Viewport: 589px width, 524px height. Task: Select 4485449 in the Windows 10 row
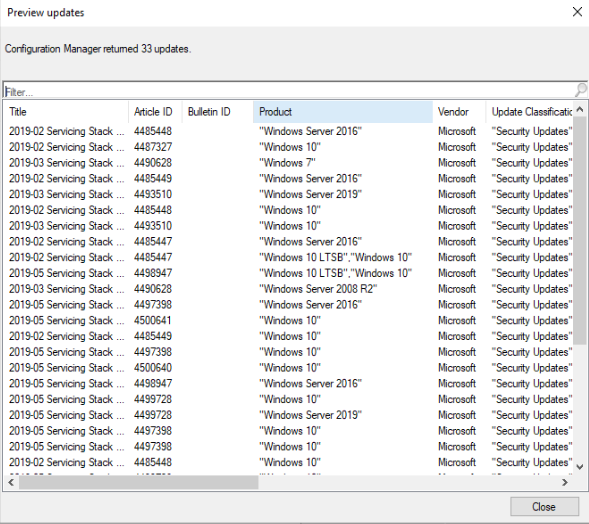pos(153,336)
